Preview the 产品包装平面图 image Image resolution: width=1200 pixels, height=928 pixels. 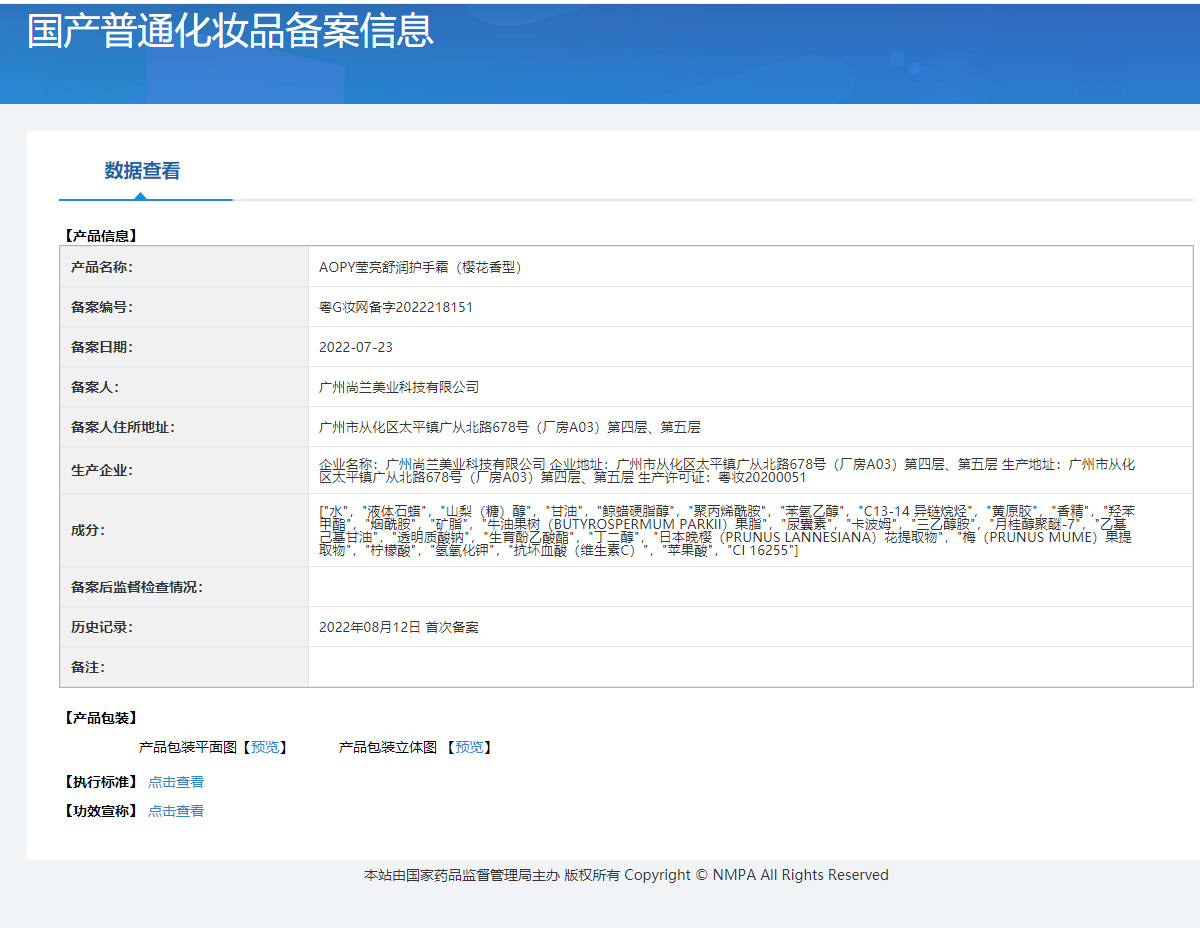(x=265, y=747)
